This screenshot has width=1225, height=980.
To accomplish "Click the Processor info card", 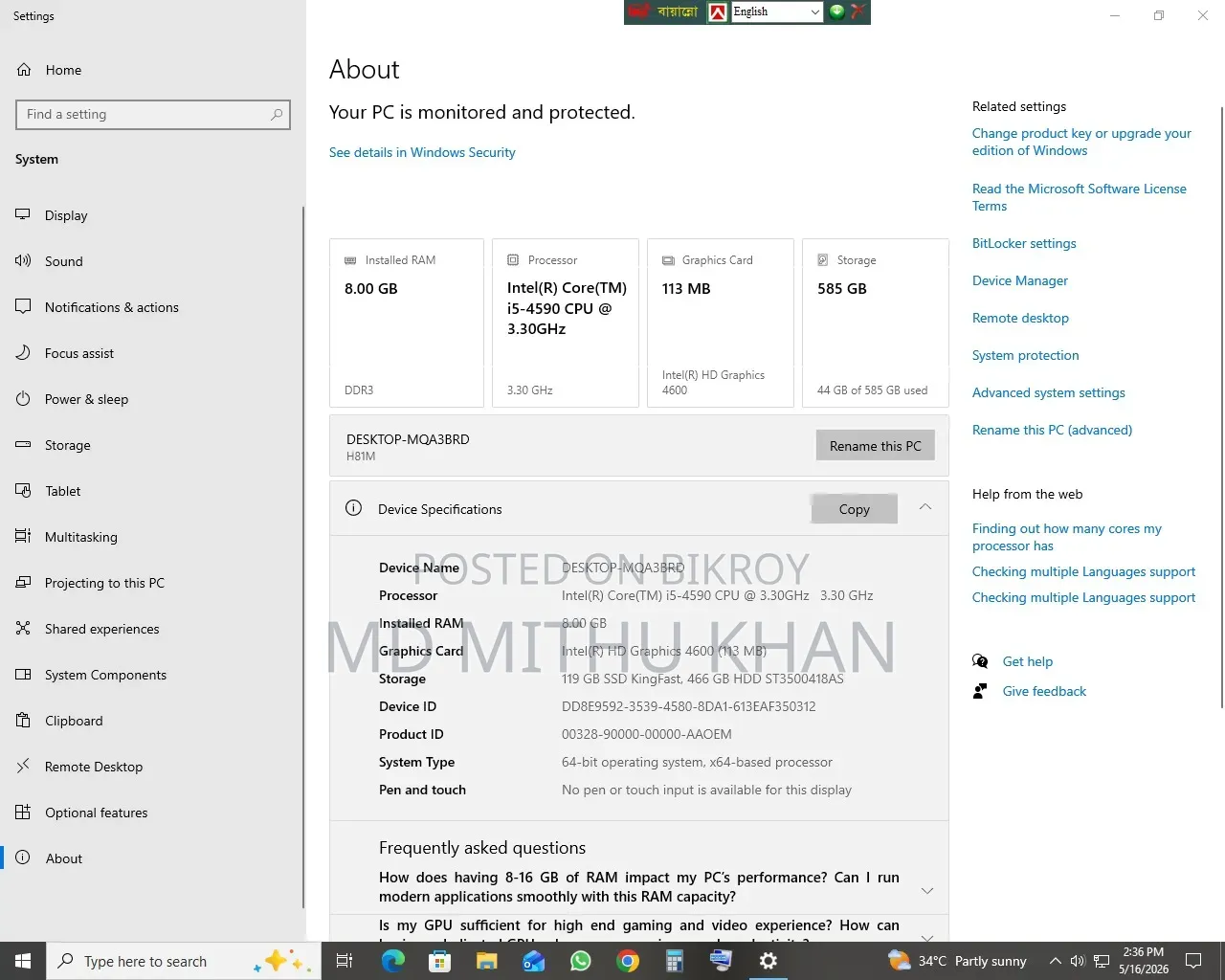I will 566,323.
